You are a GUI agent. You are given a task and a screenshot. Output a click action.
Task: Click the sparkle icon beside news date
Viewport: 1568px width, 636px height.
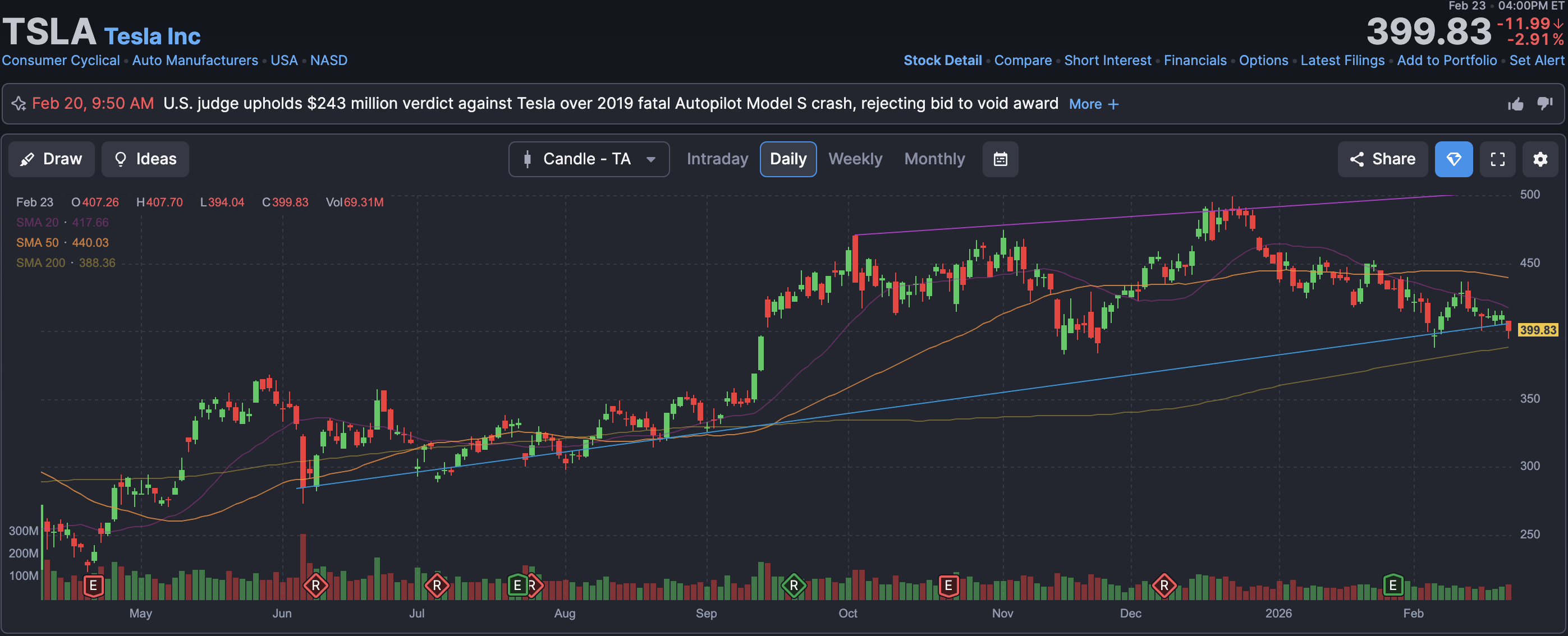click(x=19, y=104)
